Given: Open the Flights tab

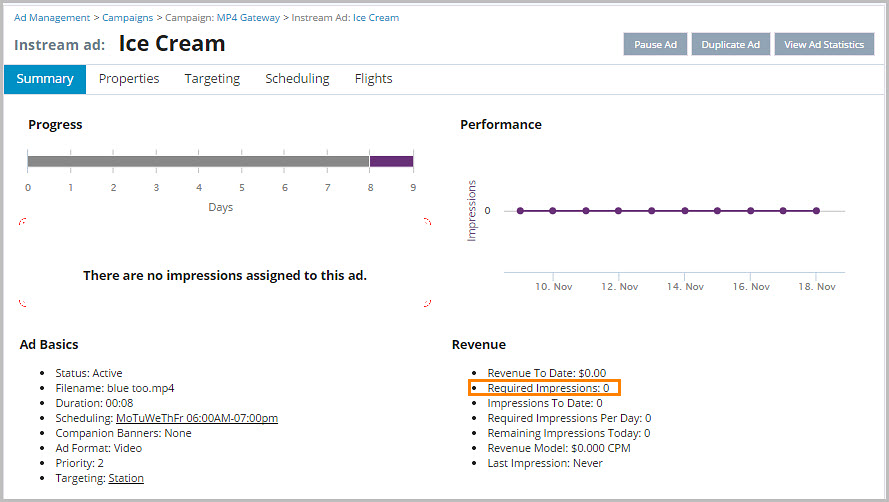Looking at the screenshot, I should 373,79.
